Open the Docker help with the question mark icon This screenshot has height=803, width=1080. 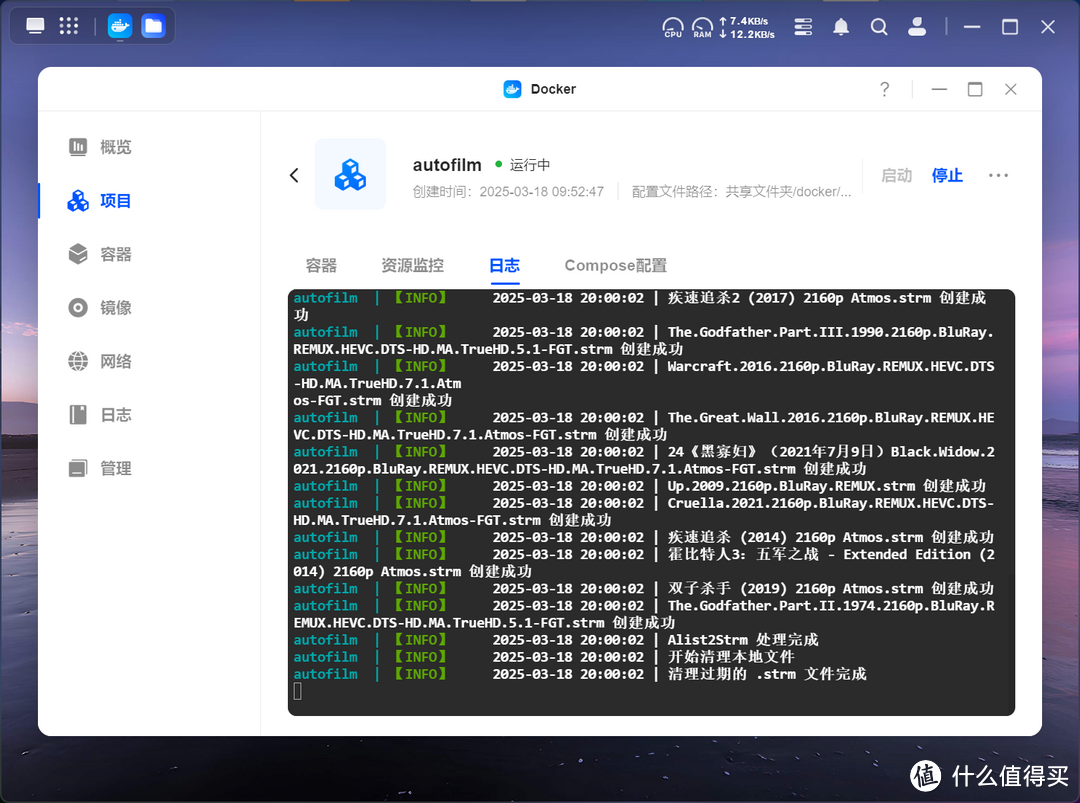tap(884, 89)
